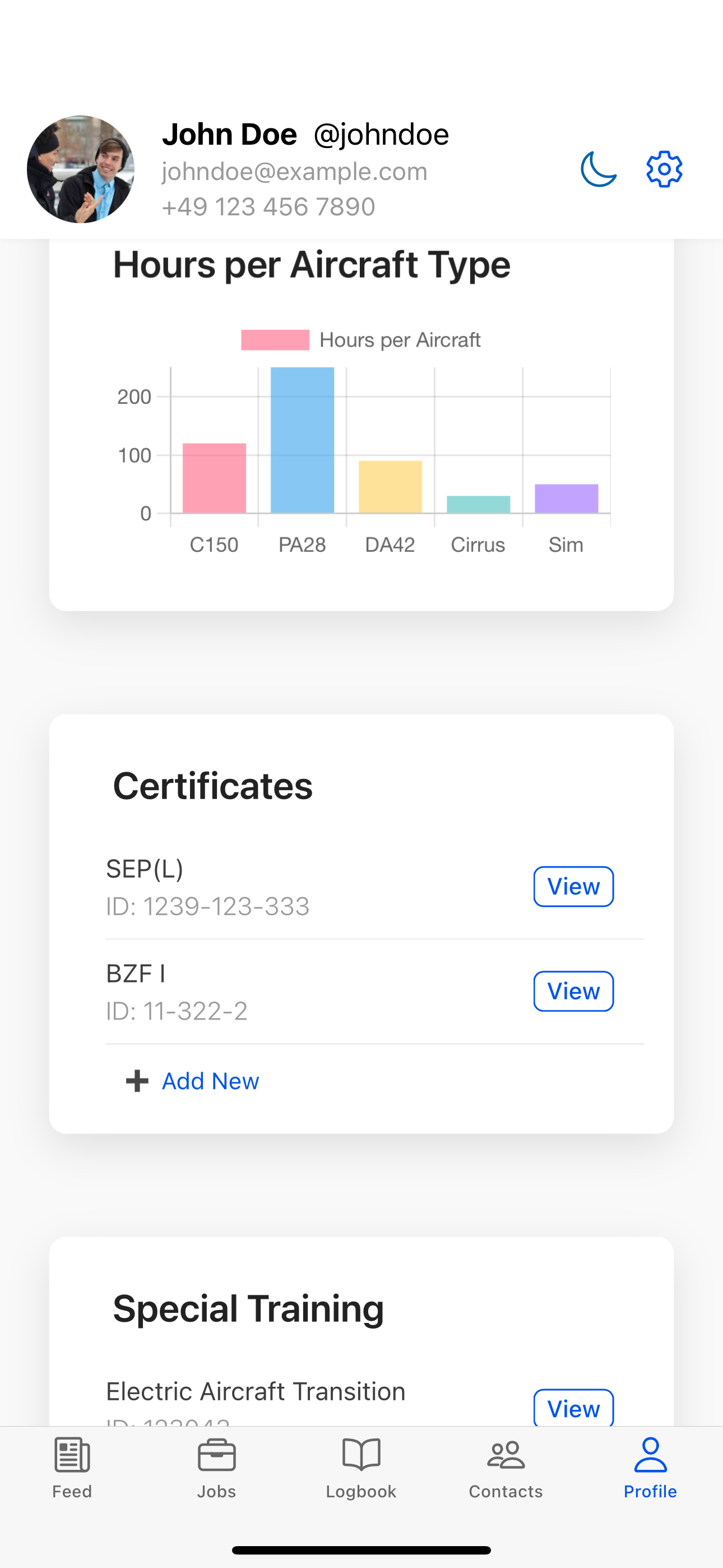Open the Feed tab

pyautogui.click(x=72, y=1468)
